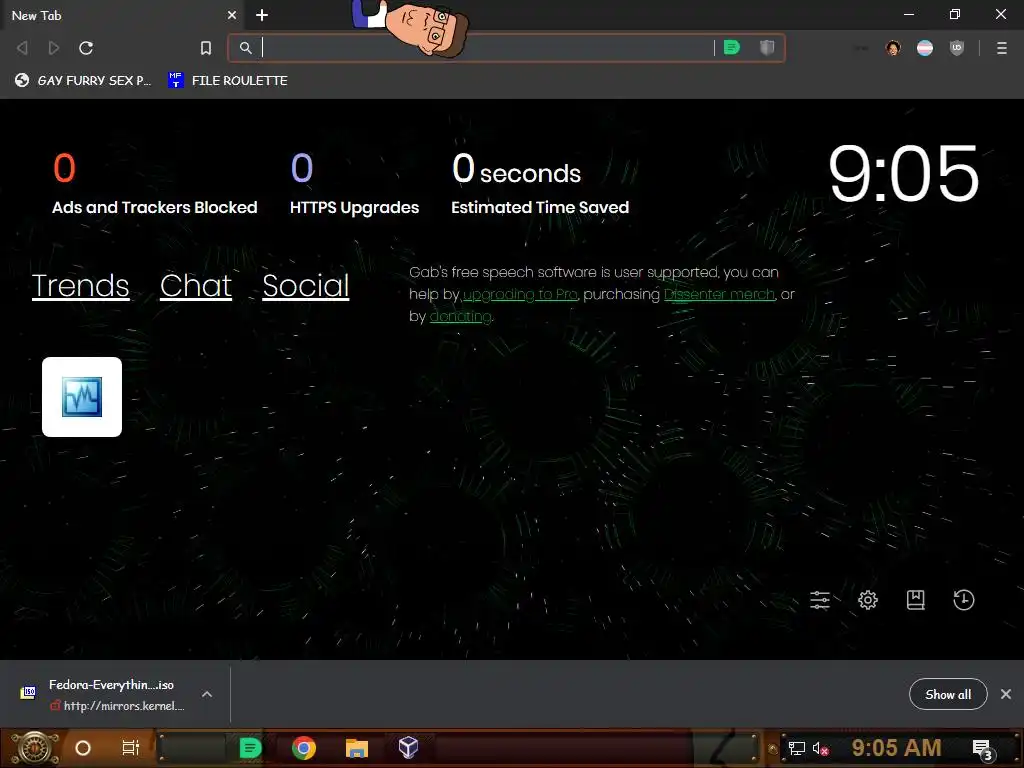
Task: Open the Social link
Action: (x=306, y=285)
